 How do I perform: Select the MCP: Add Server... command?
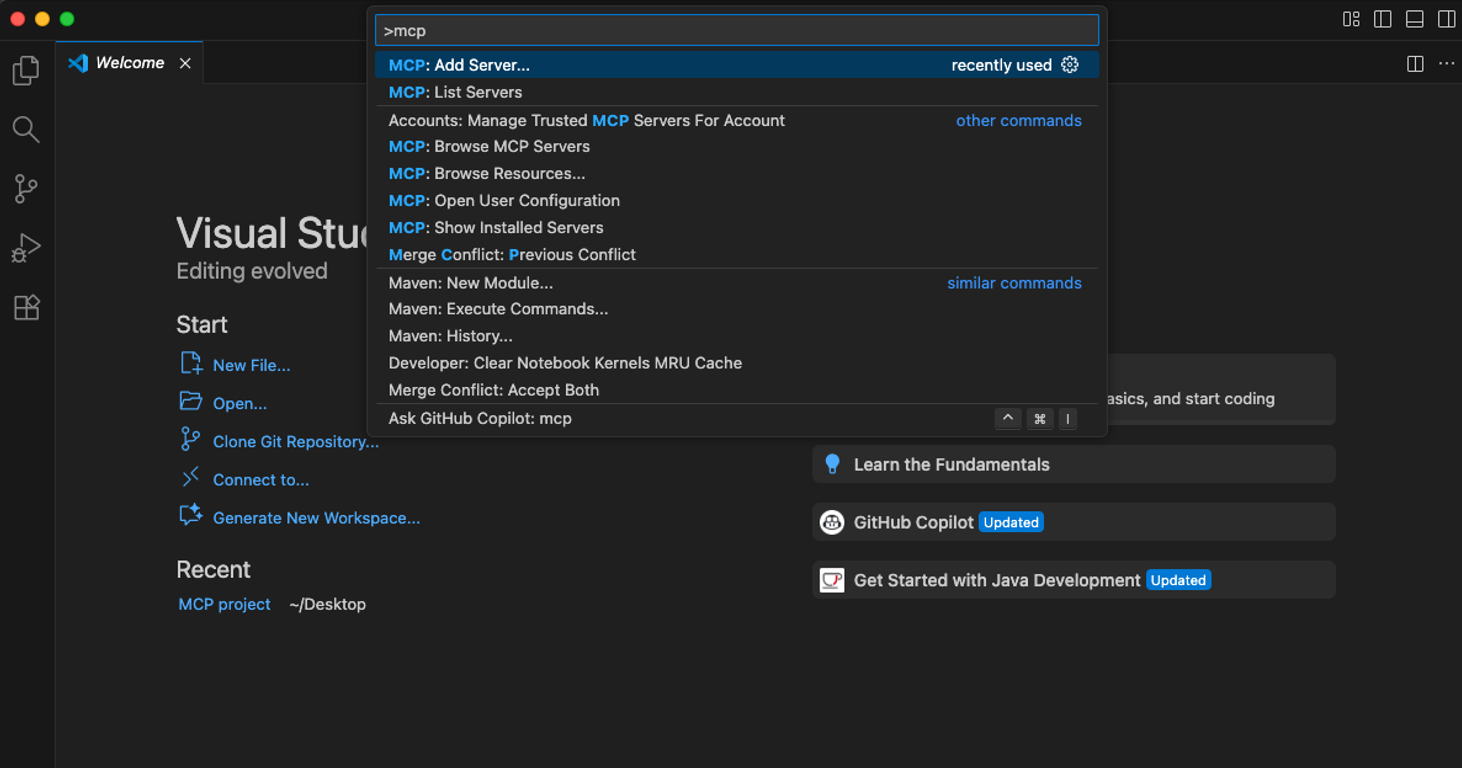pyautogui.click(x=460, y=65)
